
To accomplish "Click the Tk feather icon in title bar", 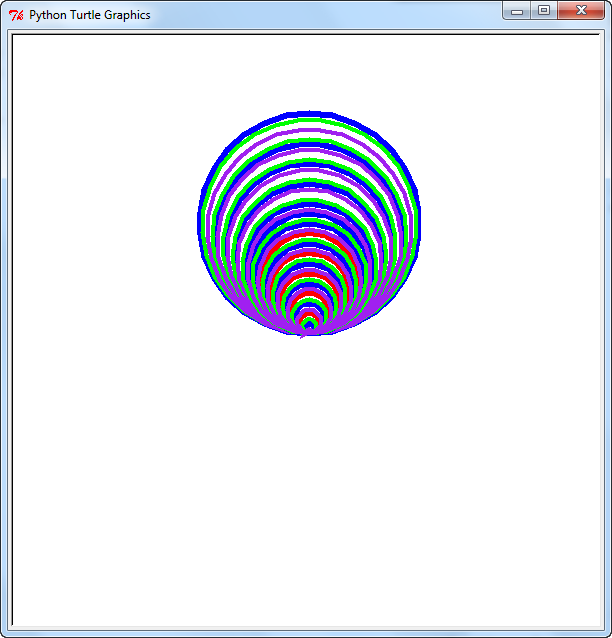I will pyautogui.click(x=16, y=15).
